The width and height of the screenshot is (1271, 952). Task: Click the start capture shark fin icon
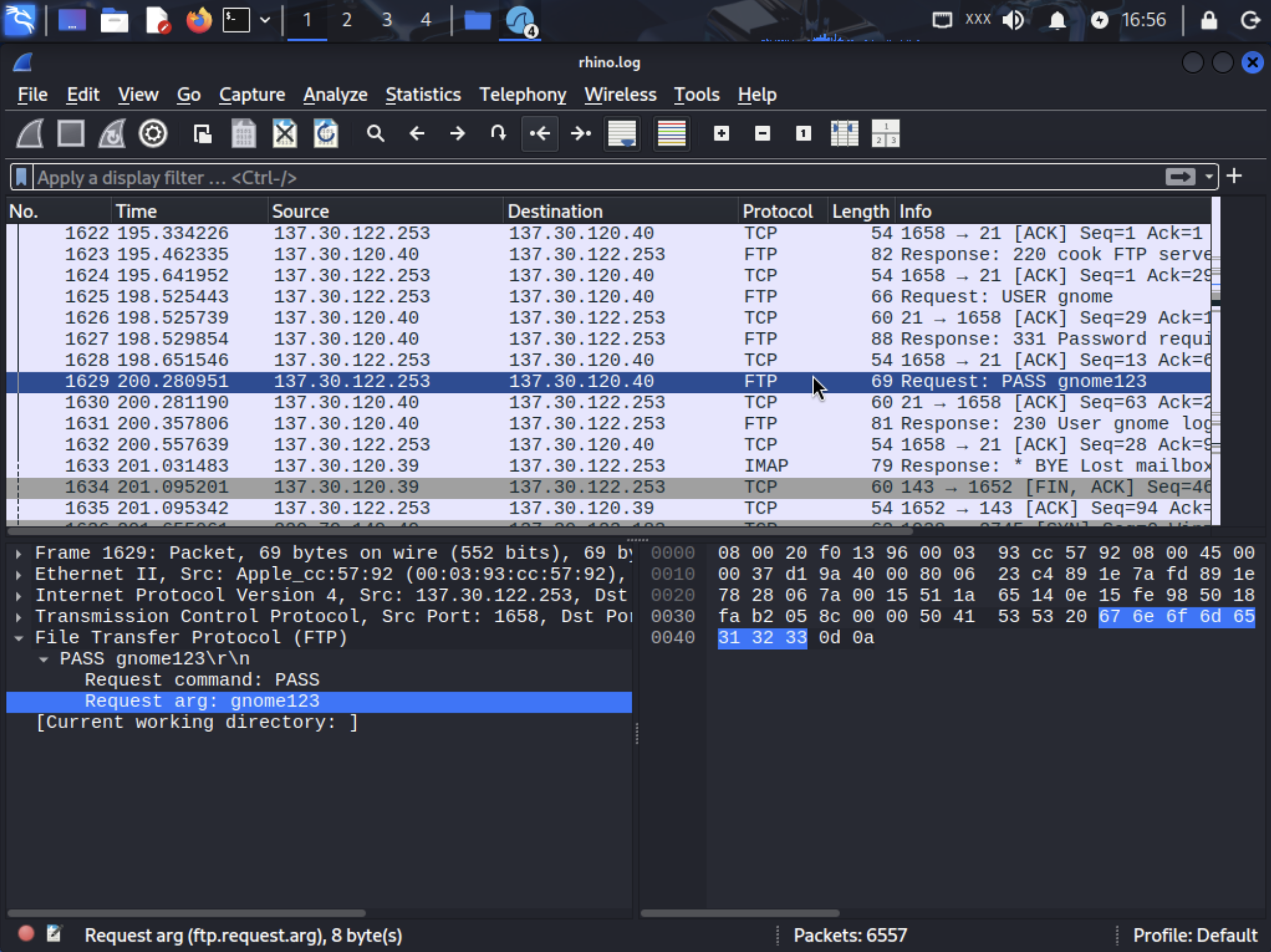click(30, 134)
